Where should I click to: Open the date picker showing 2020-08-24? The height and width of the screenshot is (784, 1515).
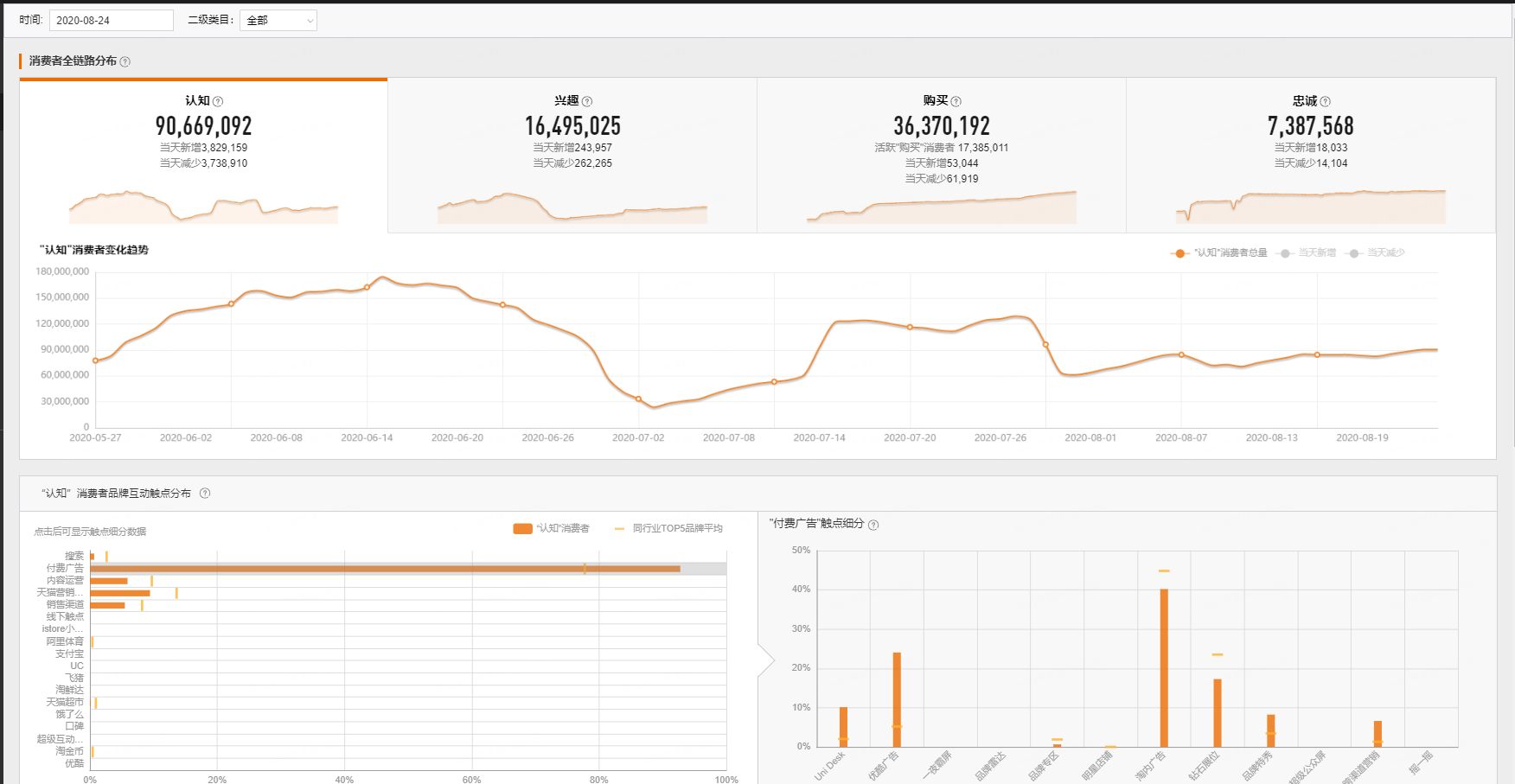(111, 21)
